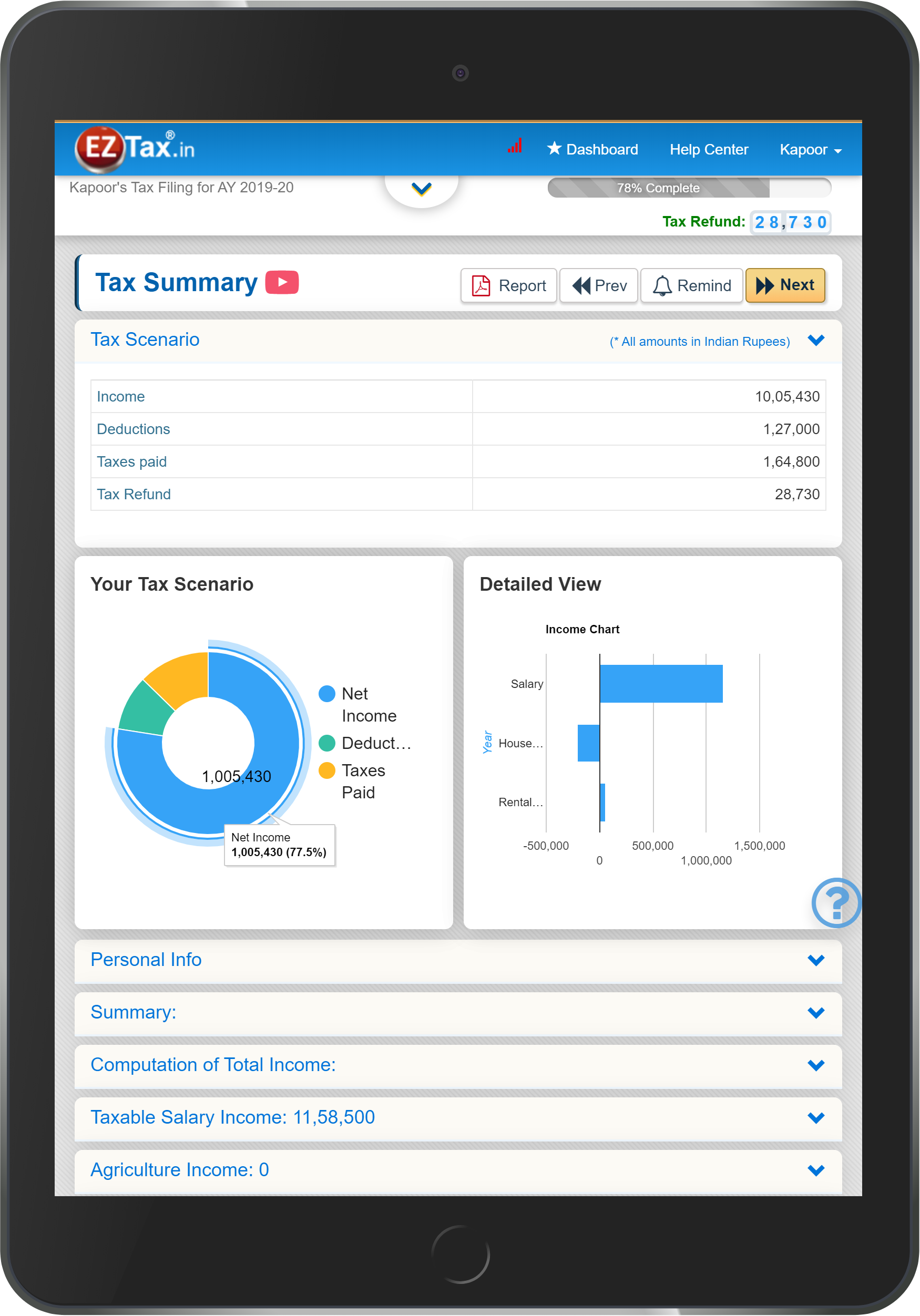Click the Taxes paid row label
Viewport: 920px width, 1316px height.
[132, 462]
